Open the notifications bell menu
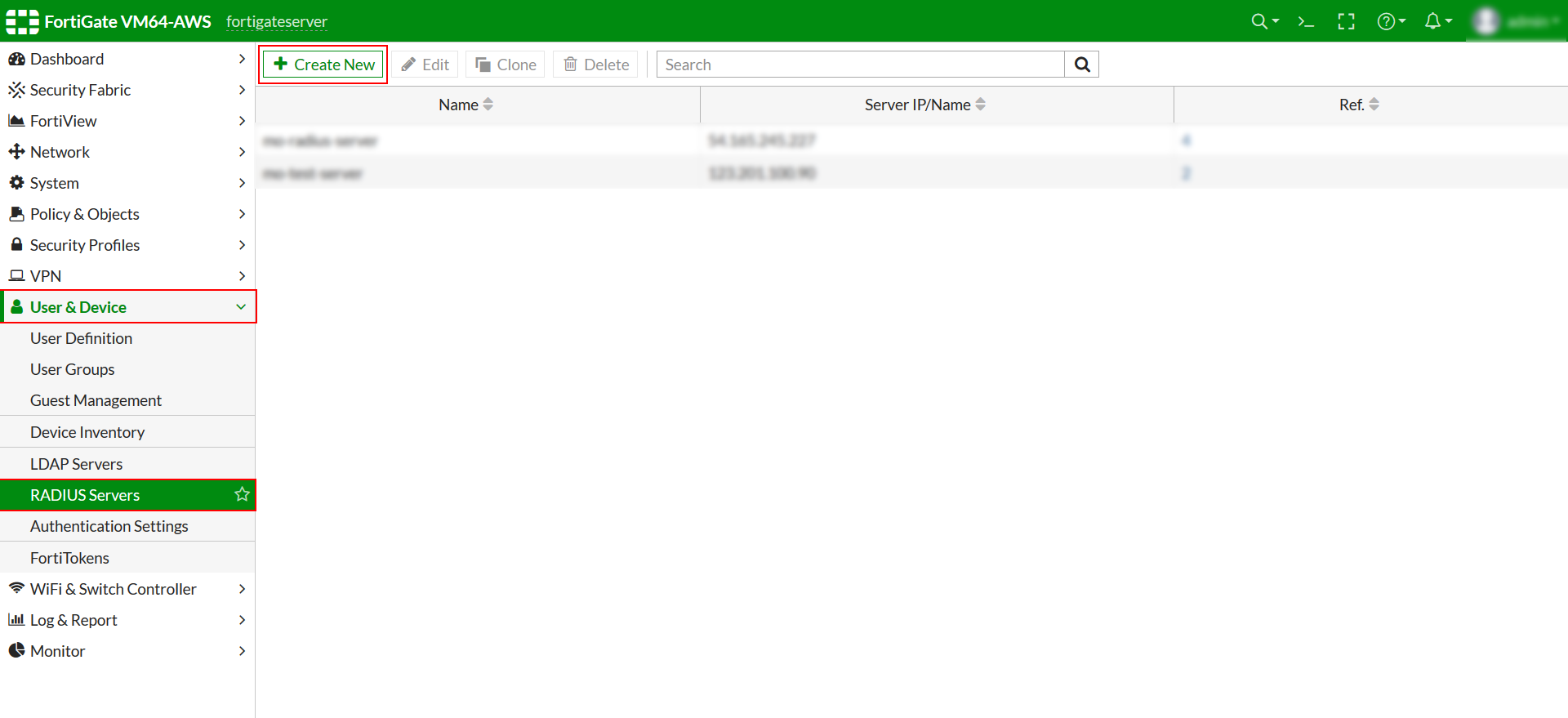The width and height of the screenshot is (1568, 718). (1438, 21)
